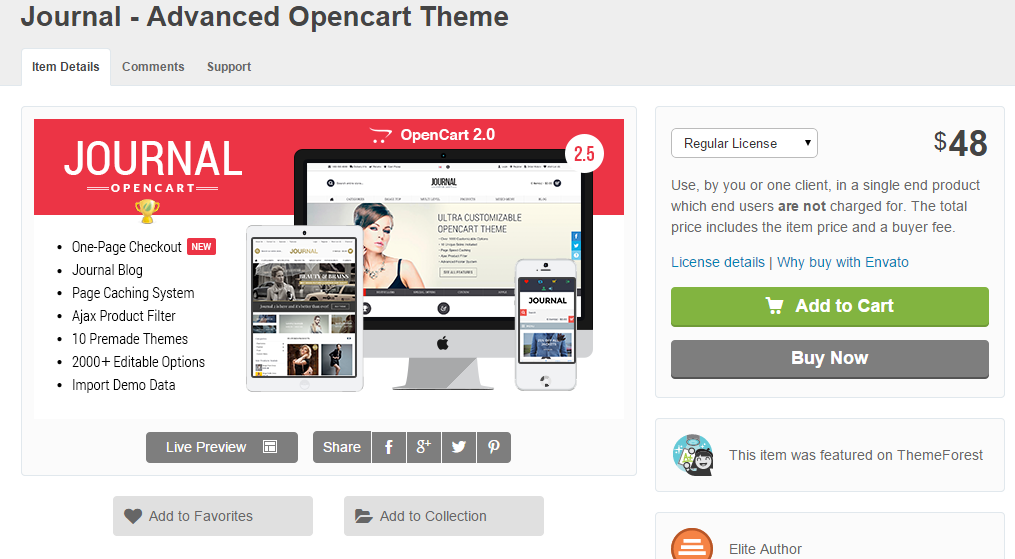1015x559 pixels.
Task: Add this theme to Favorites
Action: tap(212, 516)
